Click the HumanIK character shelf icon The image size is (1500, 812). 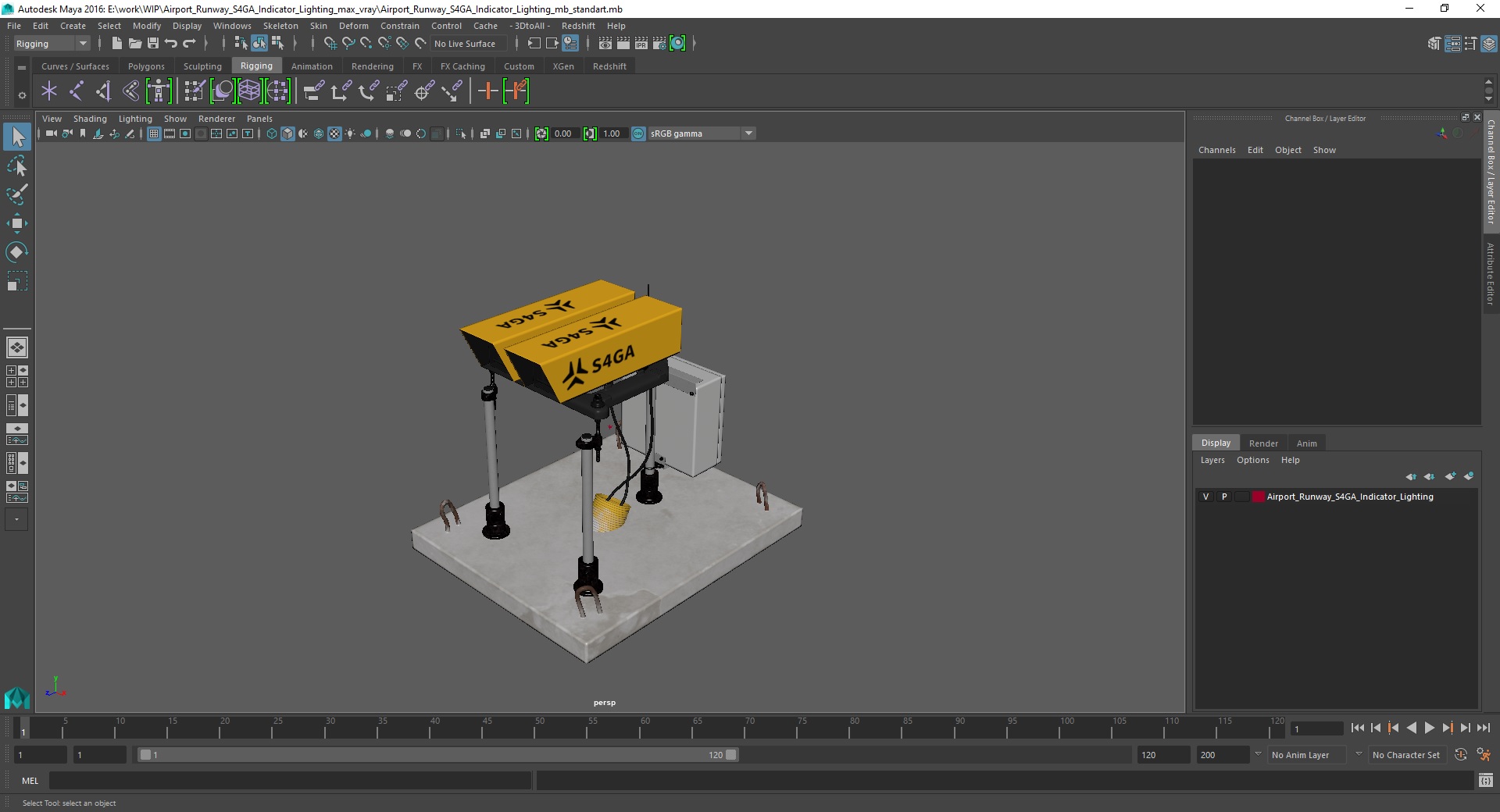pyautogui.click(x=159, y=91)
